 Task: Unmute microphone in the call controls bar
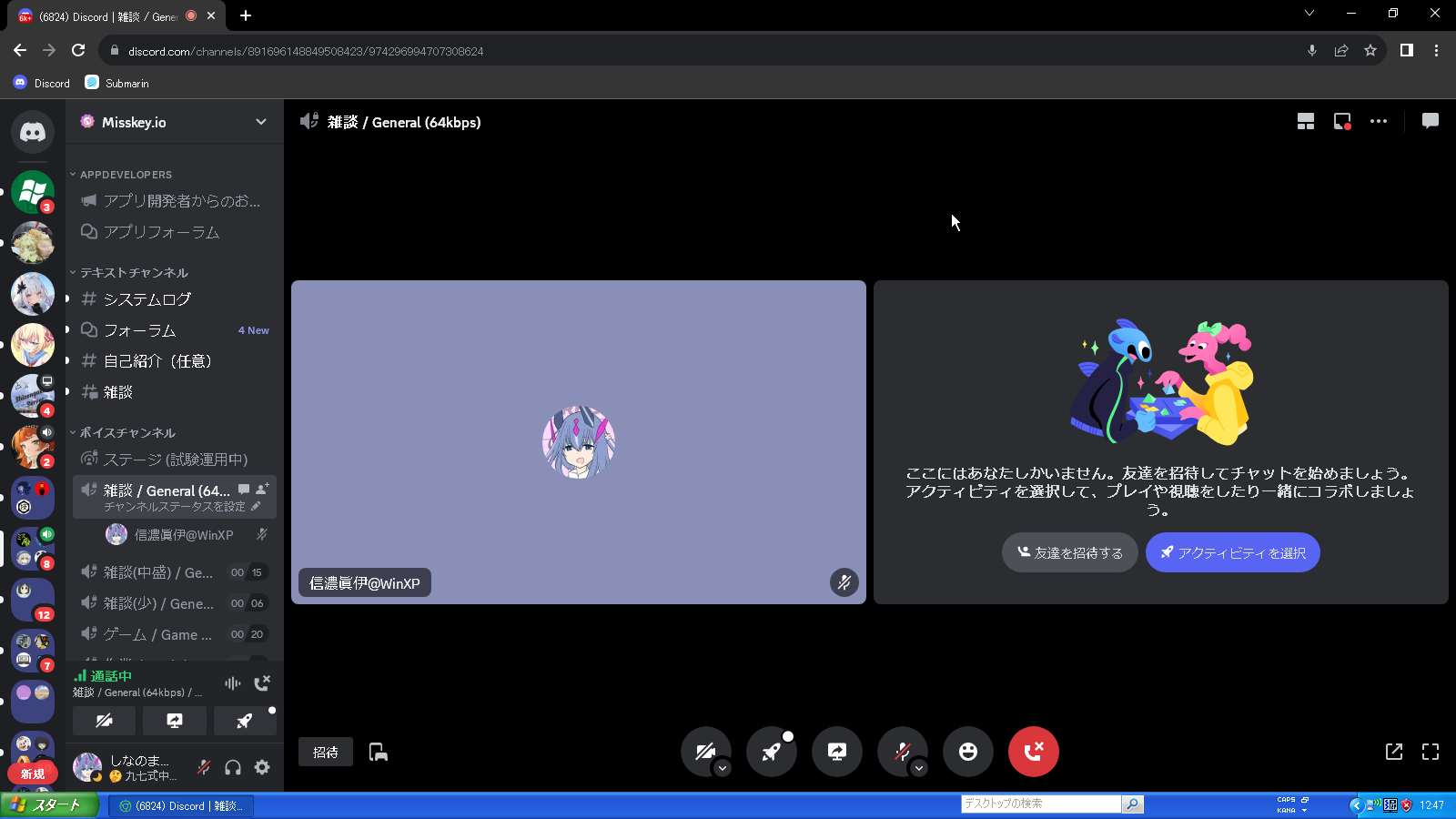coord(903,752)
